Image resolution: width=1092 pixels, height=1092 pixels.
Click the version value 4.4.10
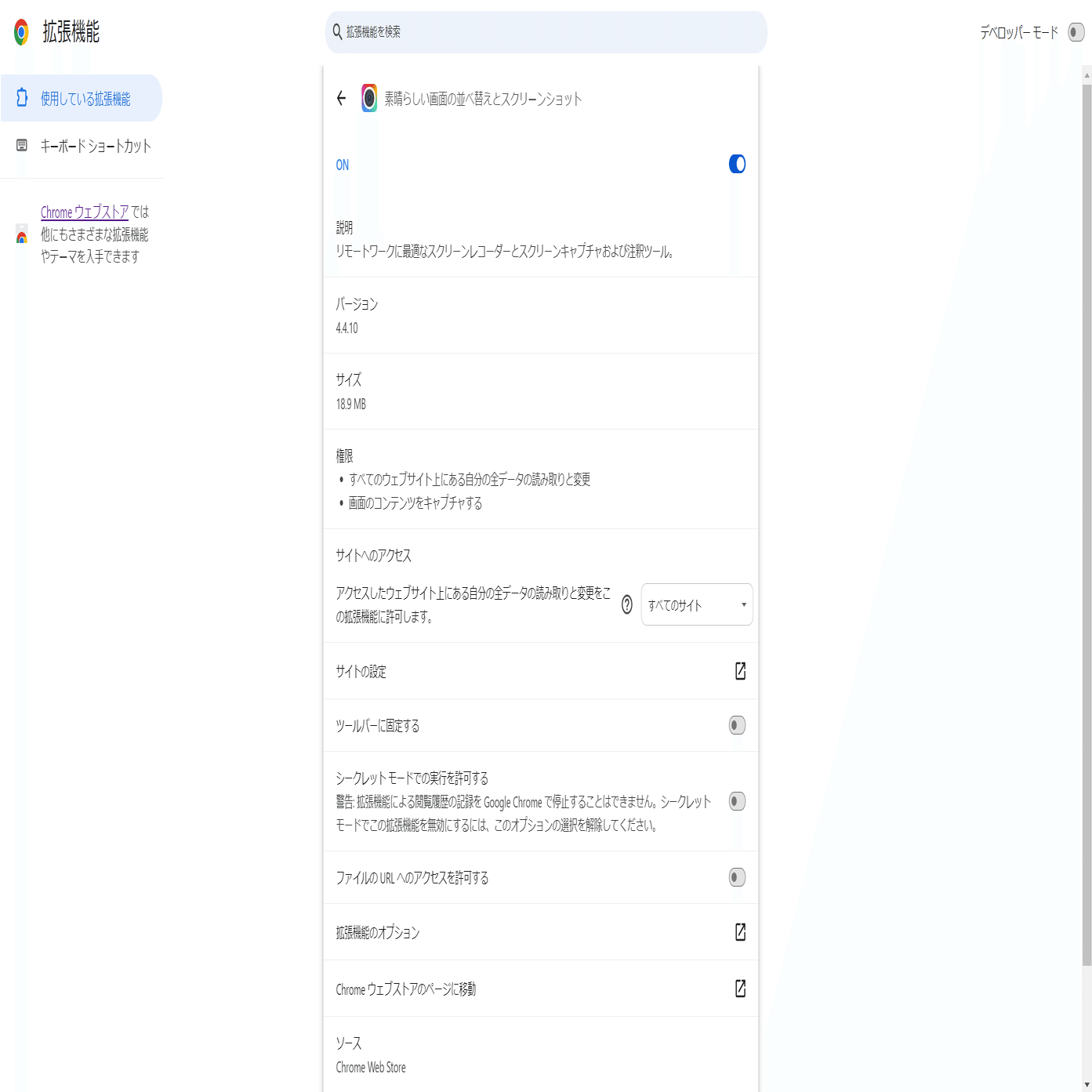click(x=346, y=328)
